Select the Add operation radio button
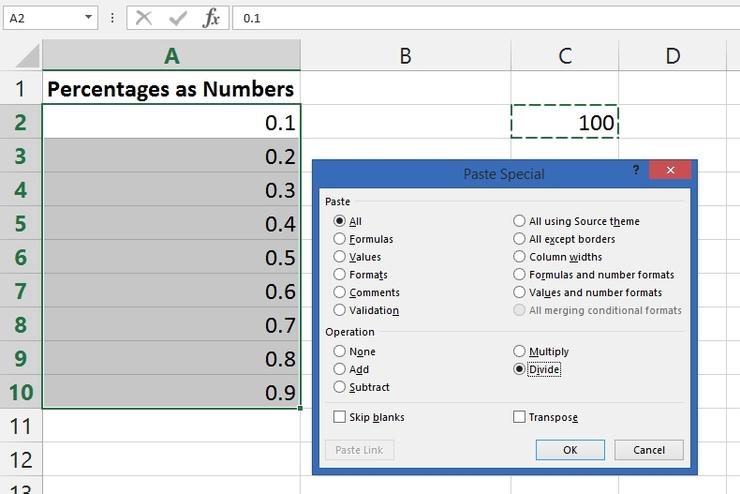Image resolution: width=740 pixels, height=494 pixels. [340, 370]
